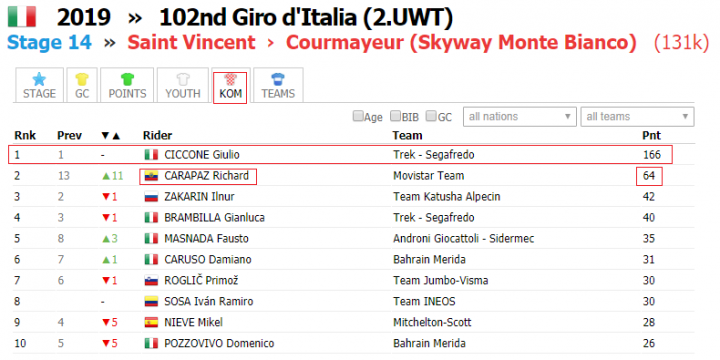
Task: Click the Stage 14 link in header
Action: [50, 42]
